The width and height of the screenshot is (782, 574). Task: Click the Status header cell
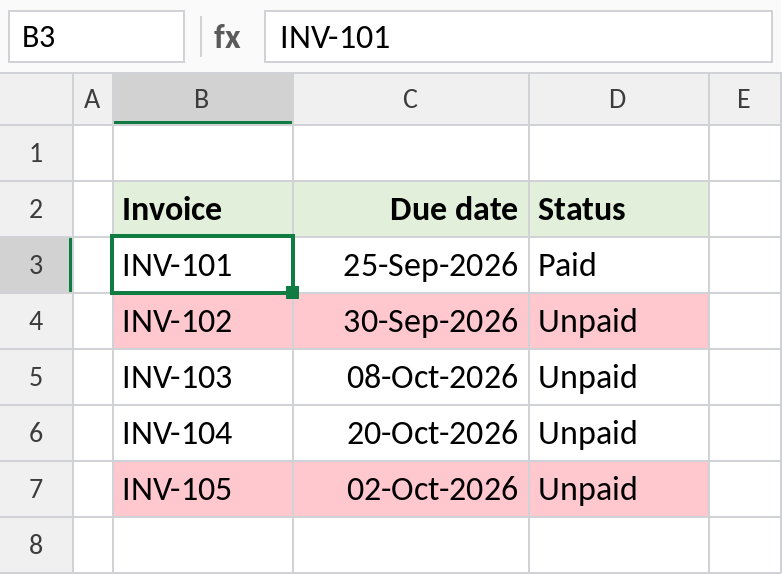pyautogui.click(x=619, y=209)
